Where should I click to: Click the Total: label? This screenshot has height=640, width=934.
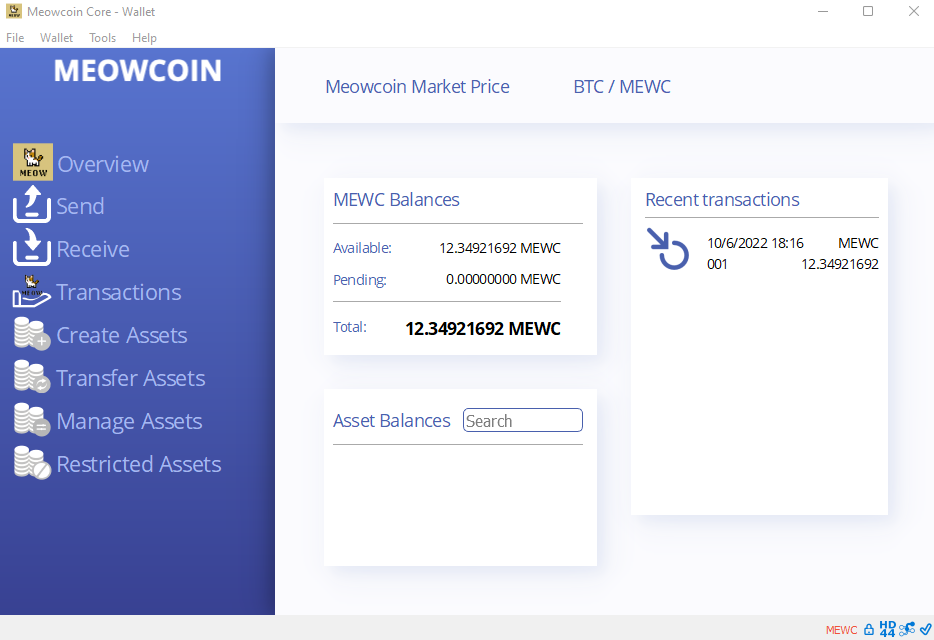(x=350, y=327)
